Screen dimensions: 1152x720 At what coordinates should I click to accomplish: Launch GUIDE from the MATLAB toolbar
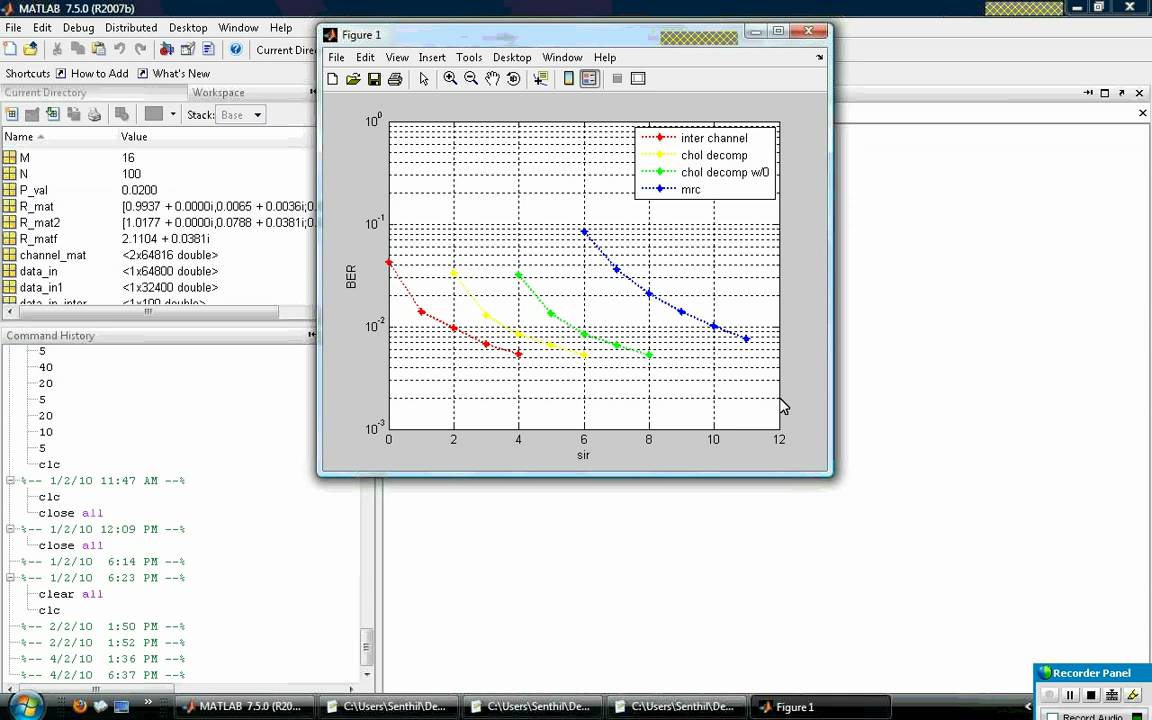188,49
